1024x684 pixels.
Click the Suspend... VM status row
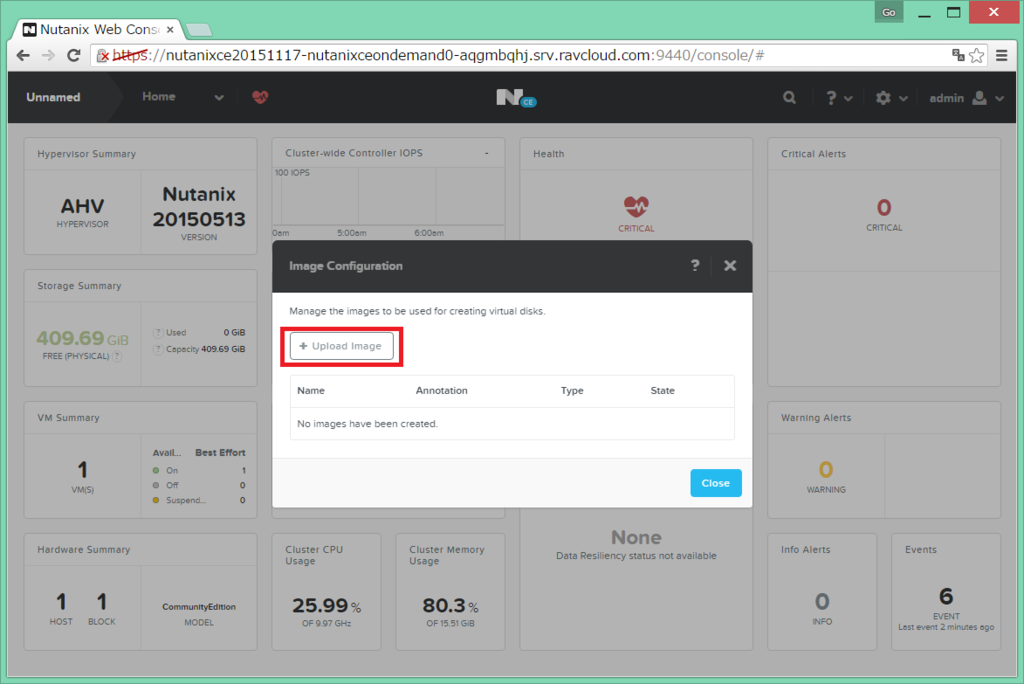199,500
